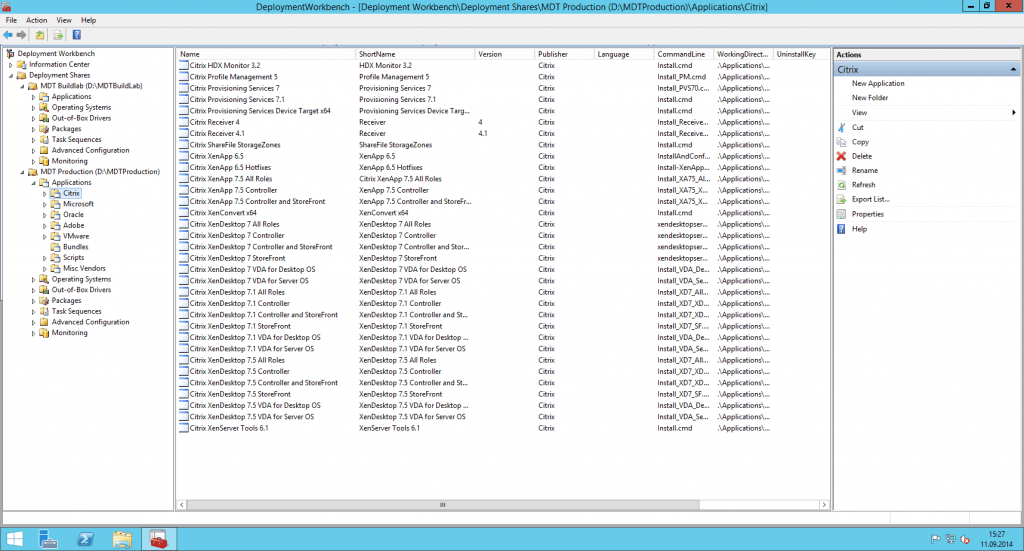This screenshot has width=1024, height=551.
Task: Click the Up One Level toolbar icon
Action: [42, 35]
